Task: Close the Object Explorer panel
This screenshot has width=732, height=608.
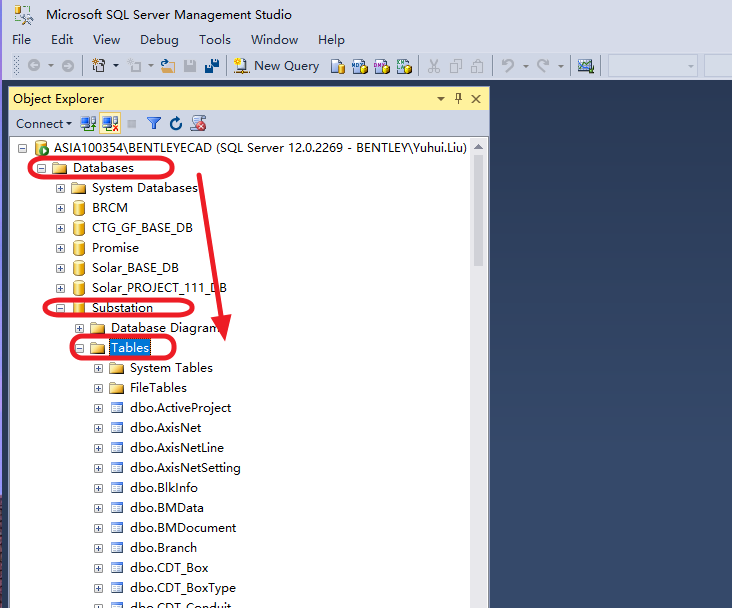Action: pyautogui.click(x=476, y=99)
